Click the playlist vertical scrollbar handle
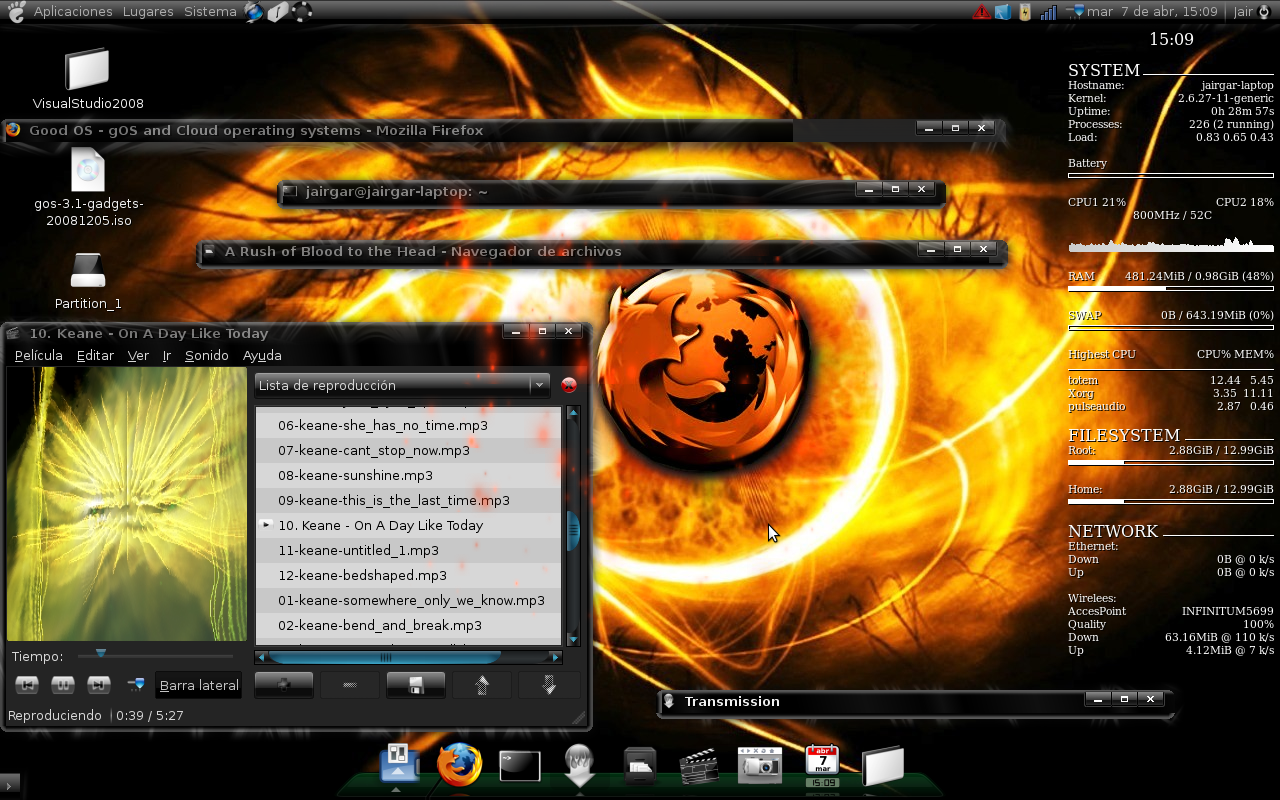The image size is (1280, 800). (573, 530)
